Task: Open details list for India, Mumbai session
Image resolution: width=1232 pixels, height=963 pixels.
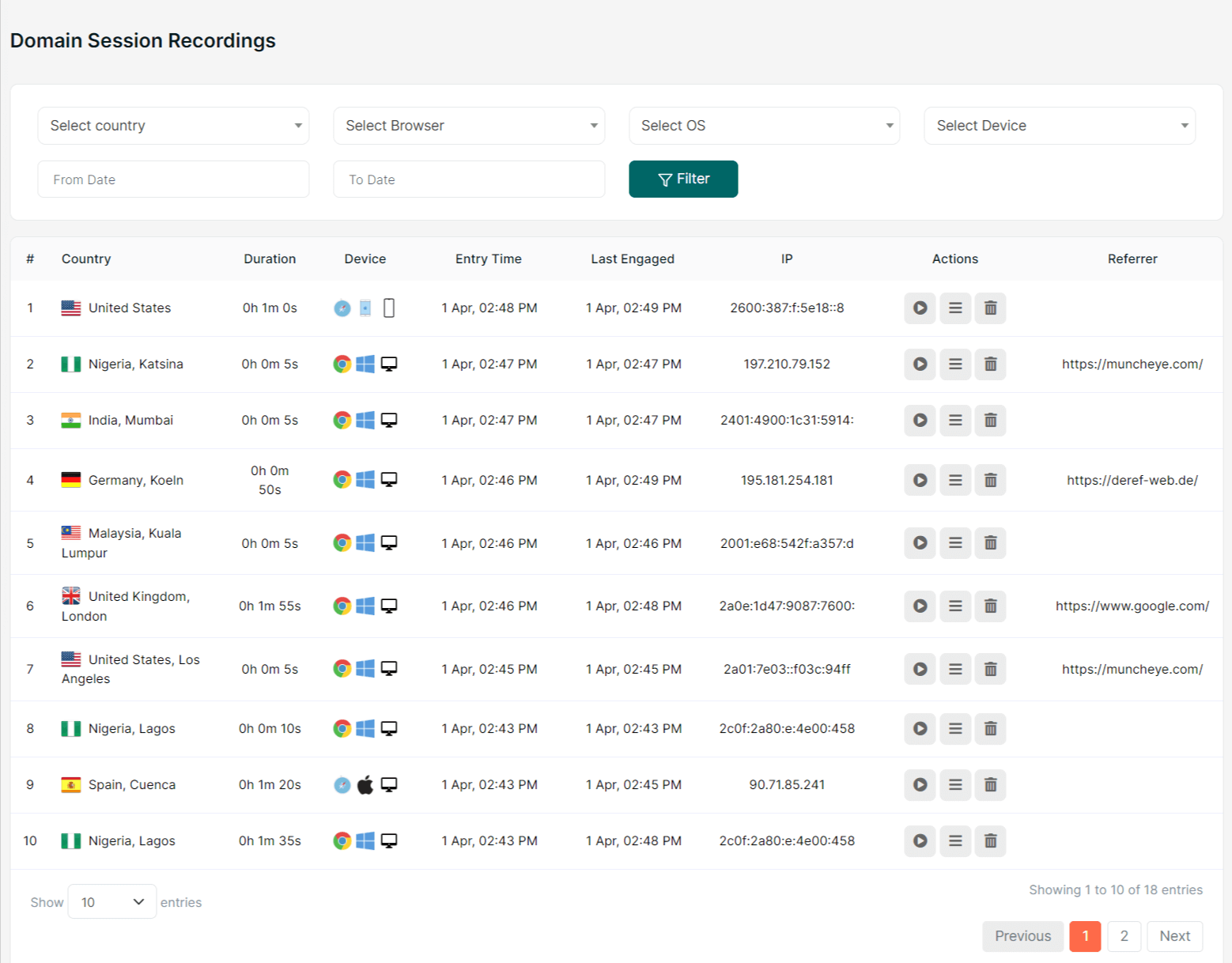Action: 955,421
